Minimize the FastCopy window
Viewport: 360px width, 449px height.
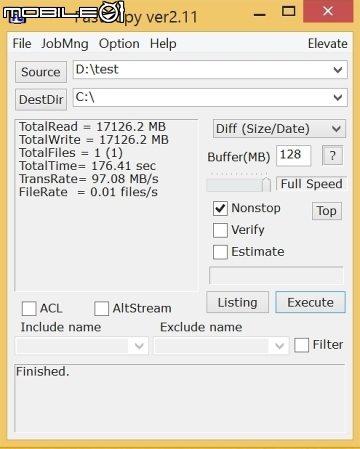259,13
